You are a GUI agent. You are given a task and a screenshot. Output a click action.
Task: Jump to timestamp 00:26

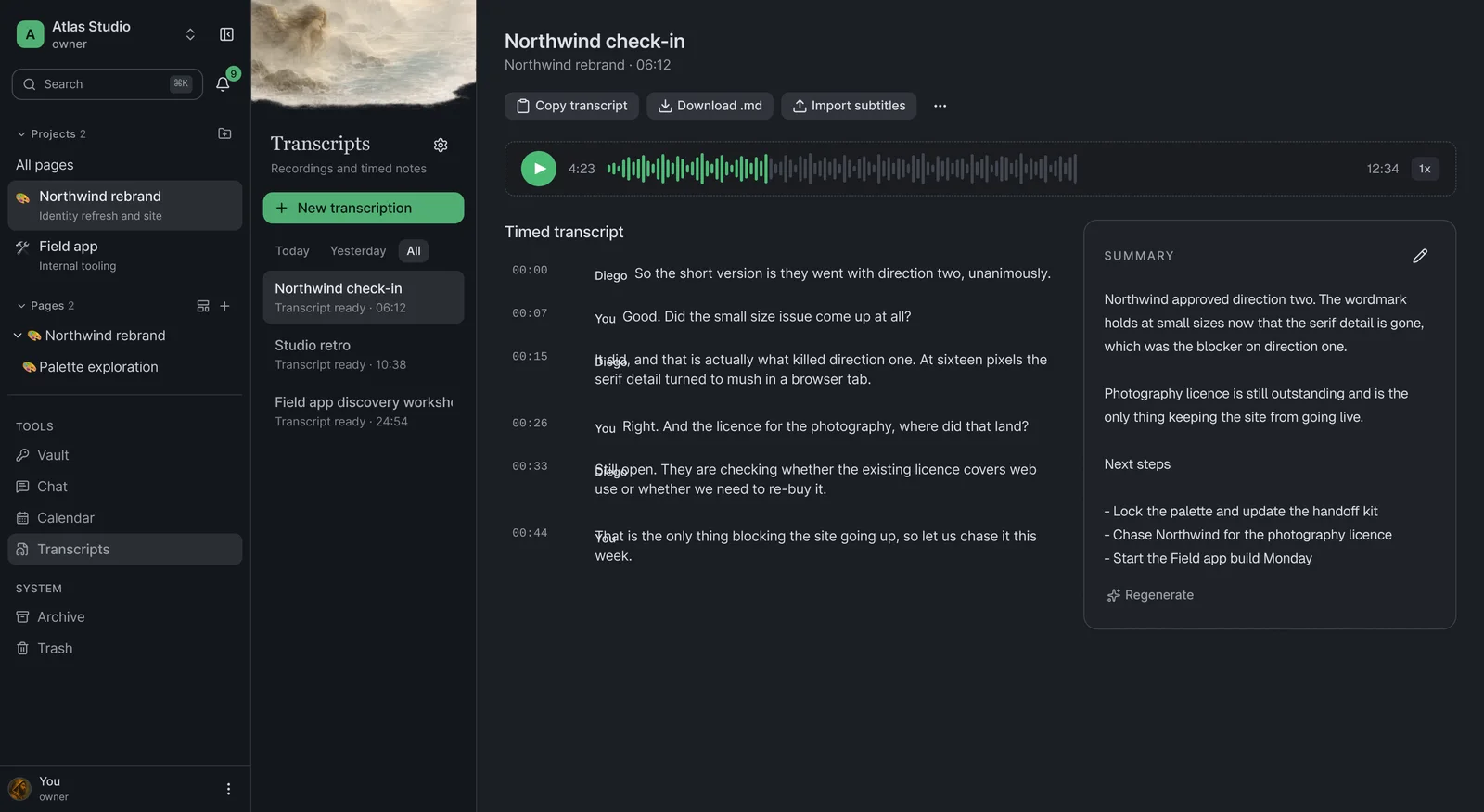[530, 424]
